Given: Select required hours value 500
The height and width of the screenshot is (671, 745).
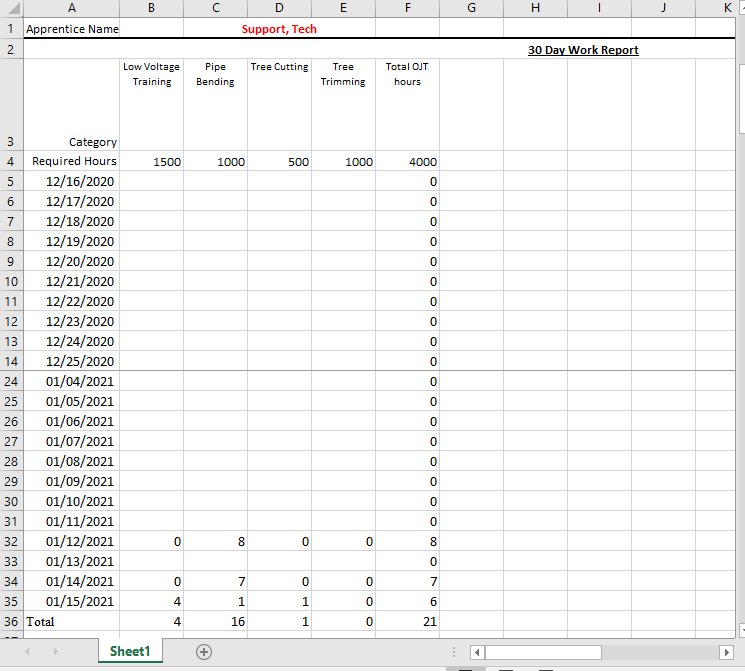Looking at the screenshot, I should 279,162.
